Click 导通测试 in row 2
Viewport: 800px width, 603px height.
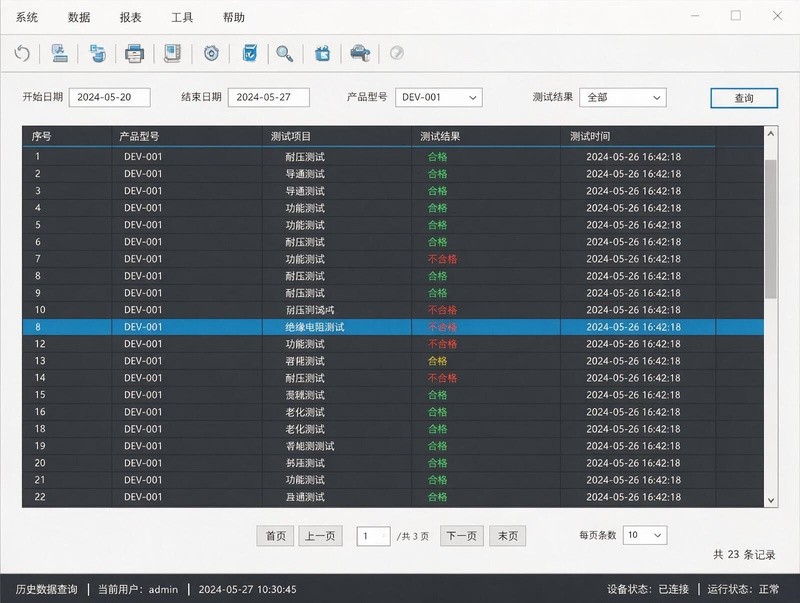coord(305,174)
